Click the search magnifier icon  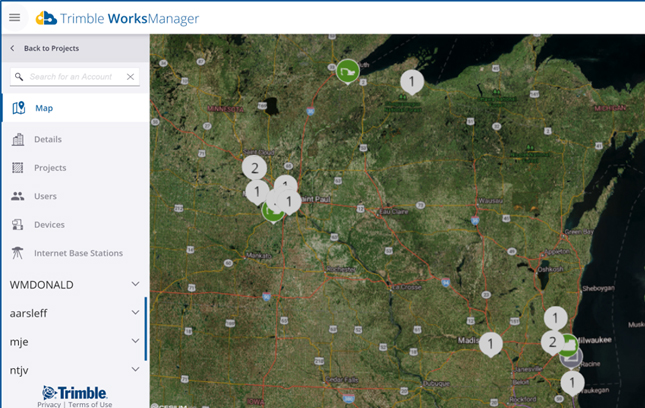[x=19, y=77]
